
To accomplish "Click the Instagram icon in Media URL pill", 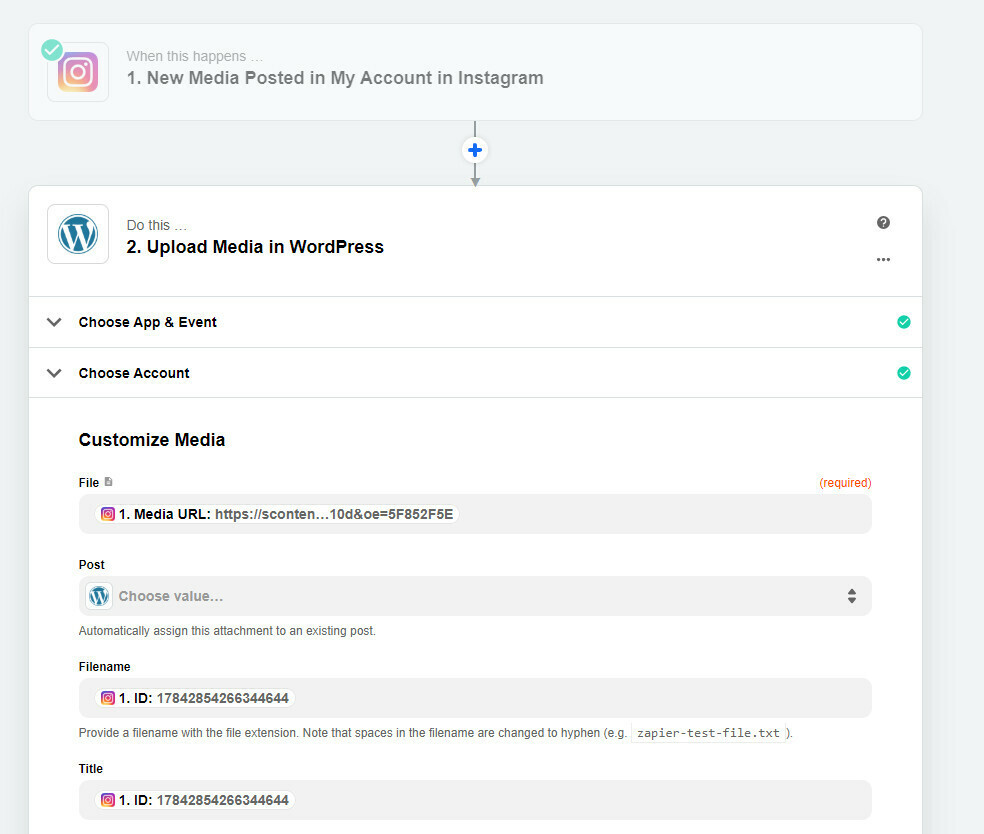I will pyautogui.click(x=108, y=514).
